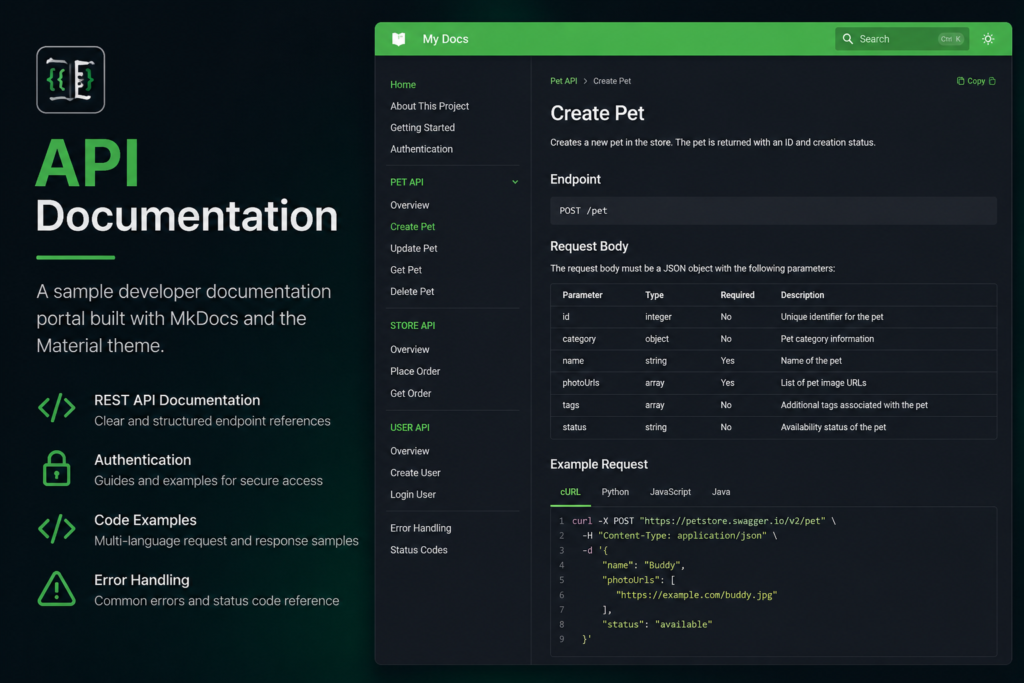The height and width of the screenshot is (683, 1024).
Task: Click the page icon right of the Copy label
Action: [992, 81]
